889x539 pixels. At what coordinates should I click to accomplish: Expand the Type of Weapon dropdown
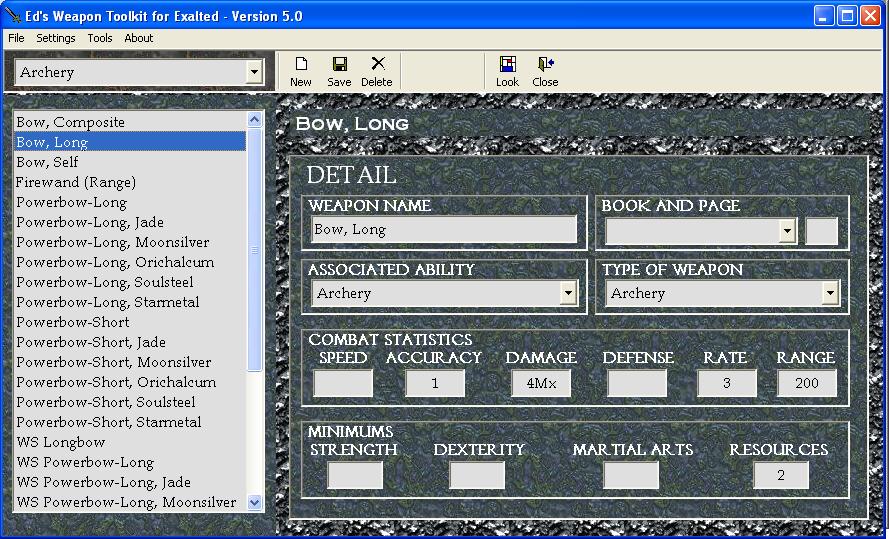pos(829,293)
